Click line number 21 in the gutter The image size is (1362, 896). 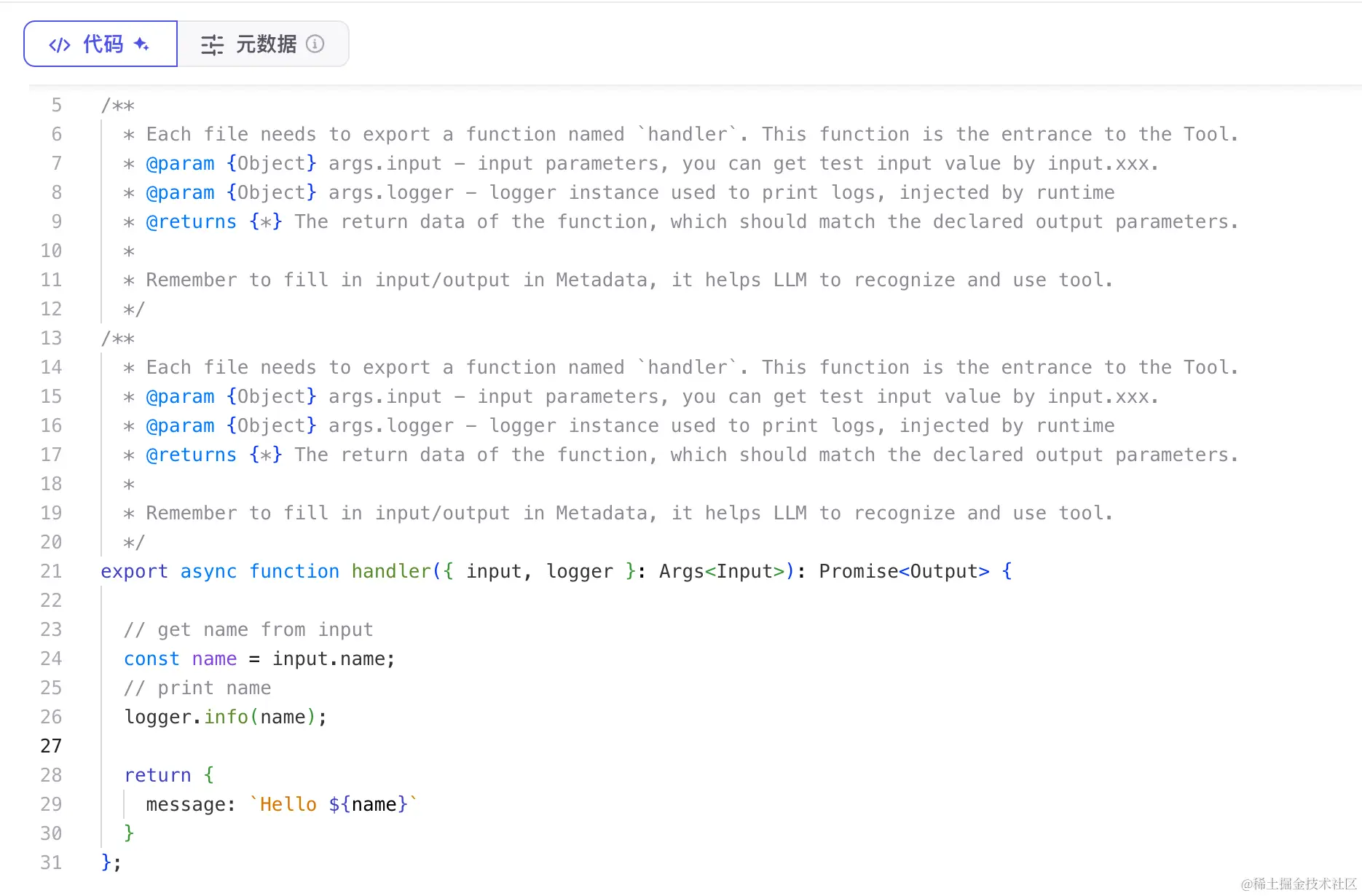click(x=51, y=571)
